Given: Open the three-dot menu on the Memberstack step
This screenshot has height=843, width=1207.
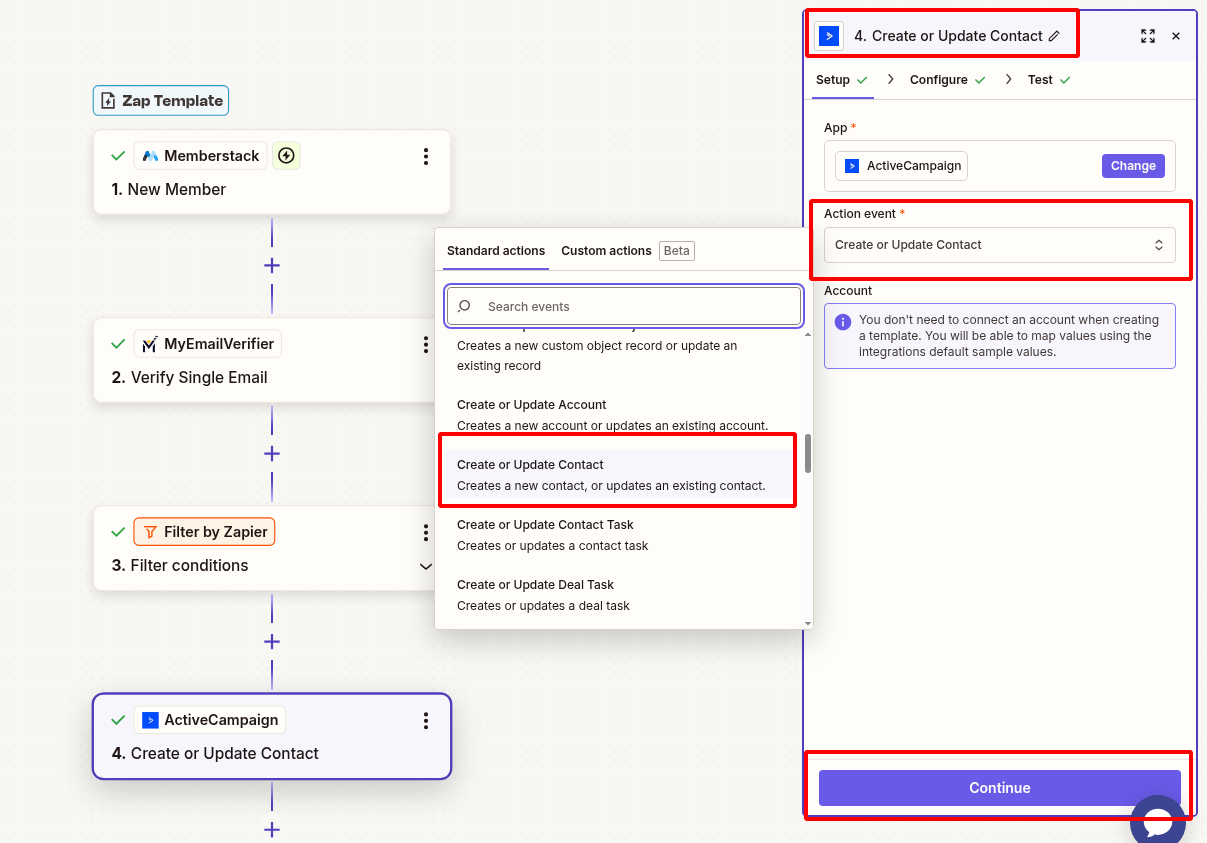Looking at the screenshot, I should click(426, 156).
